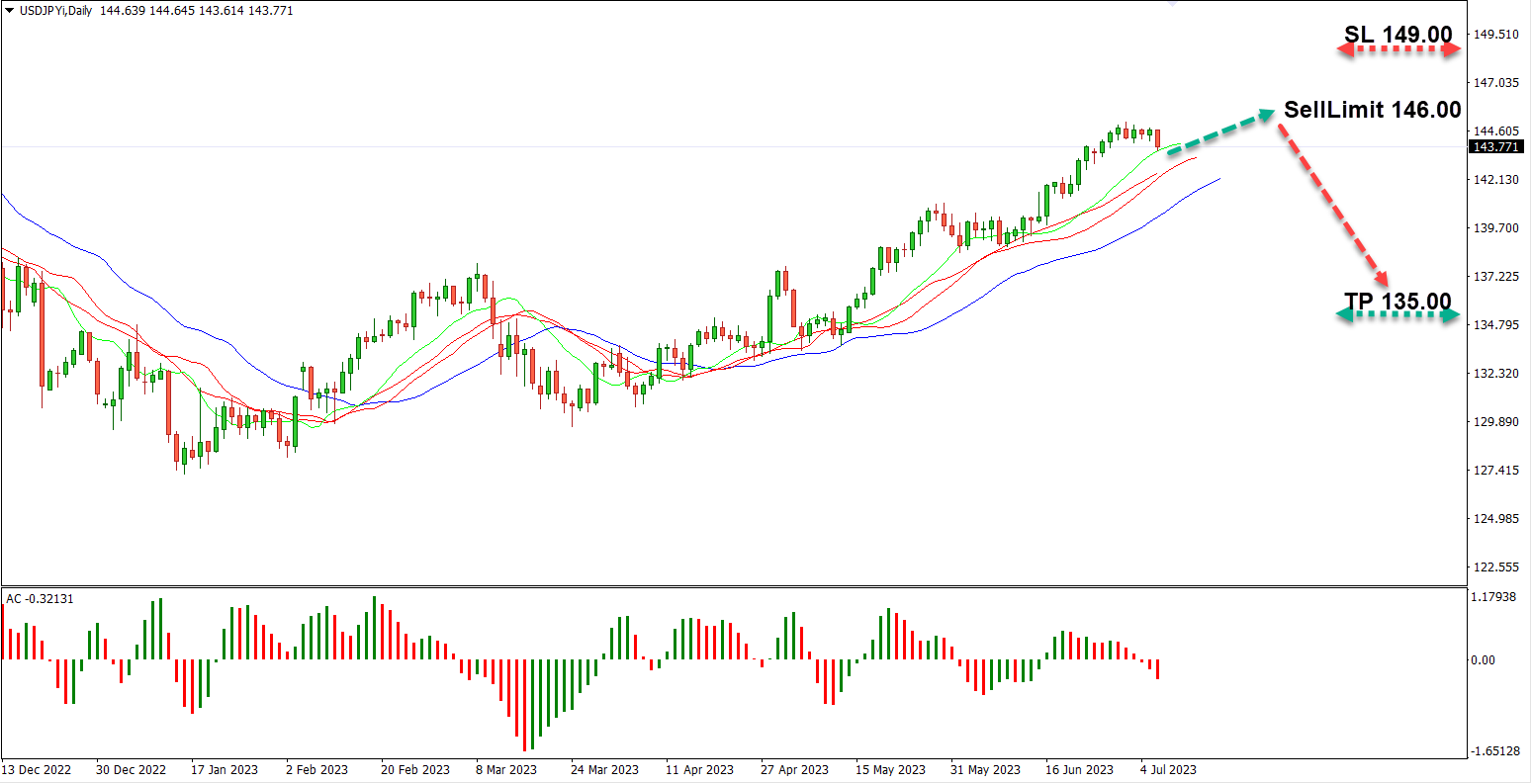Click the 1.17938 indicator scale value

[1496, 597]
